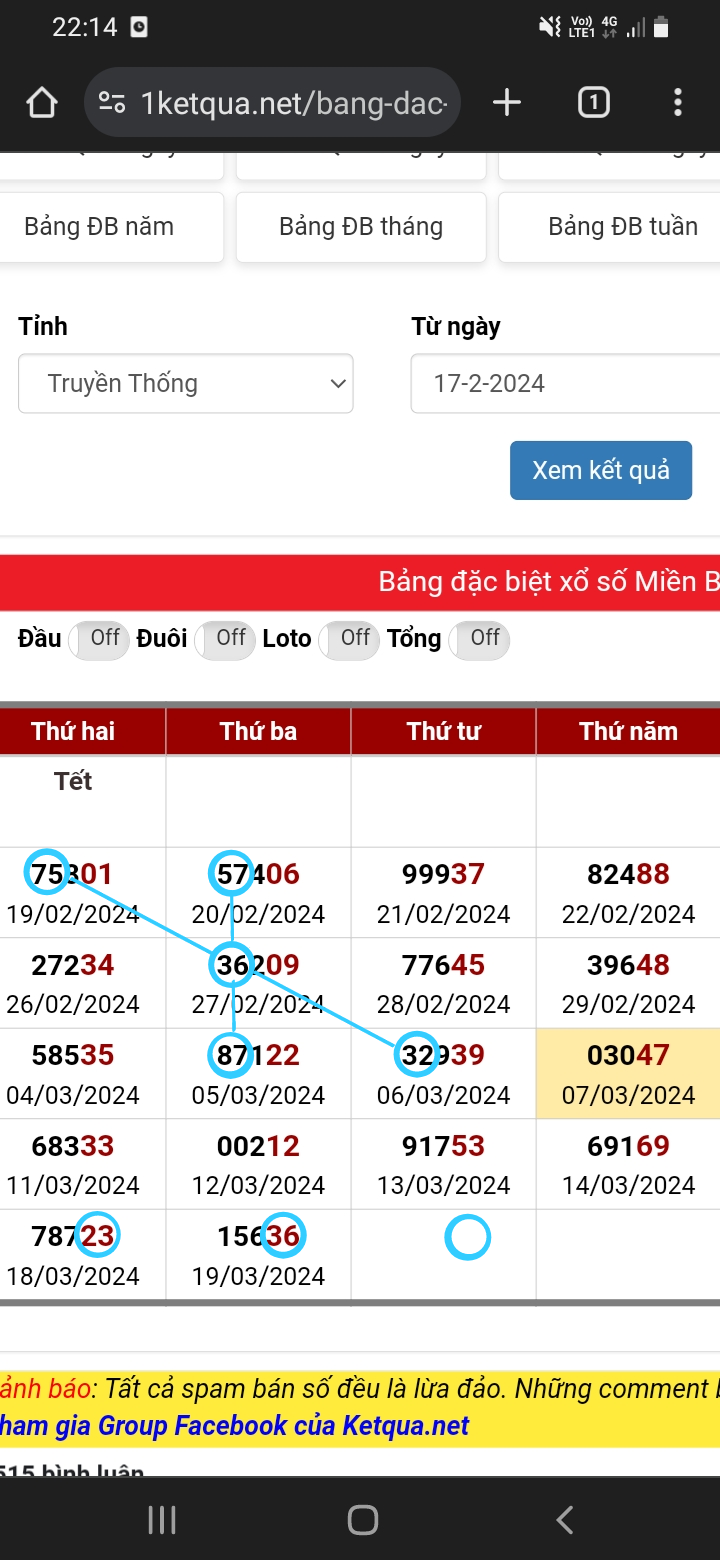Screen dimensions: 720x1560
Task: Turn on the Tổng toggle
Action: pyautogui.click(x=479, y=639)
